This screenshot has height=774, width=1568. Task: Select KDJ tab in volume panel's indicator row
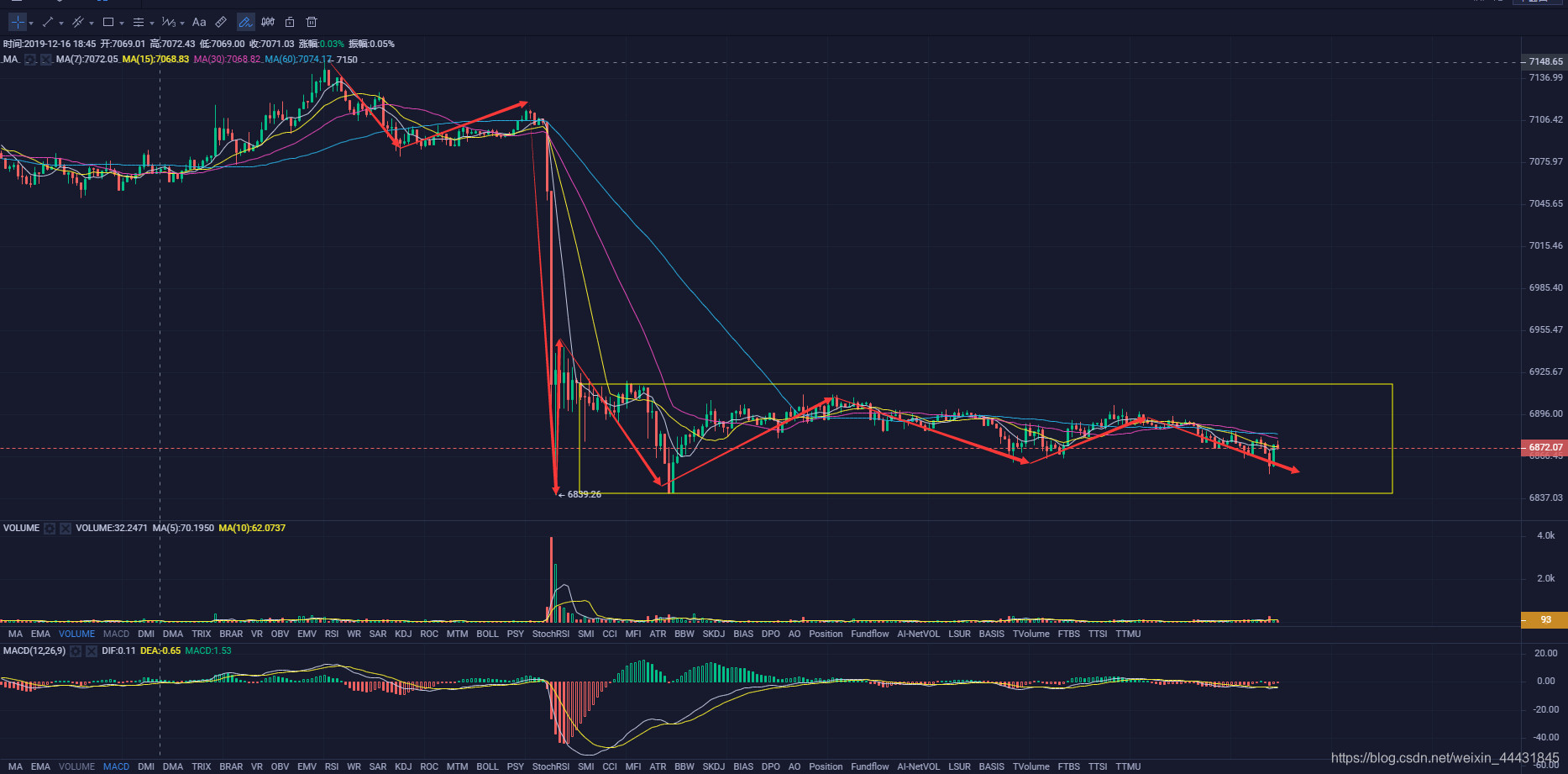(x=403, y=634)
